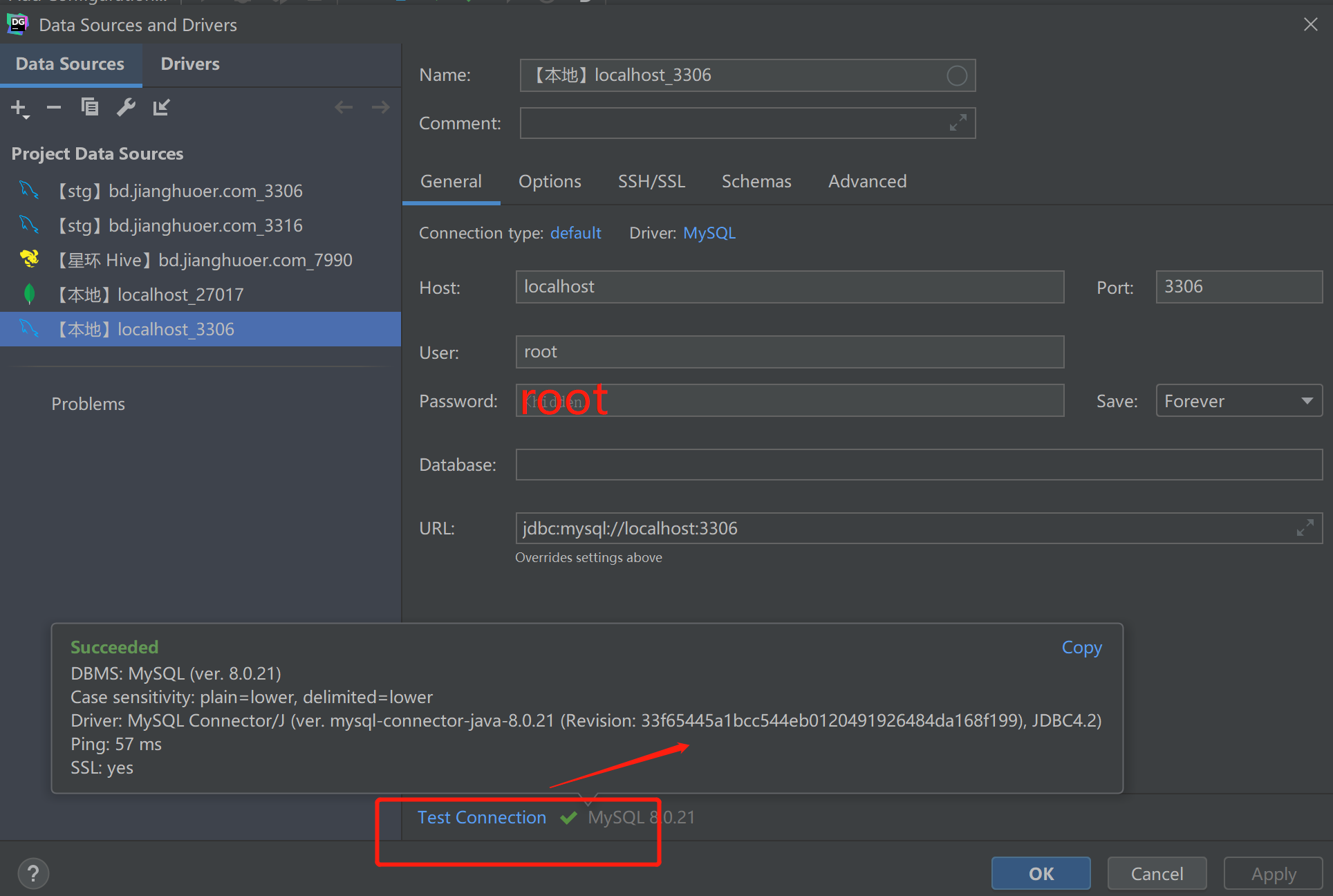
Task: Select 【stg】bd.jianghuoer.com_3316 data source
Action: point(201,225)
